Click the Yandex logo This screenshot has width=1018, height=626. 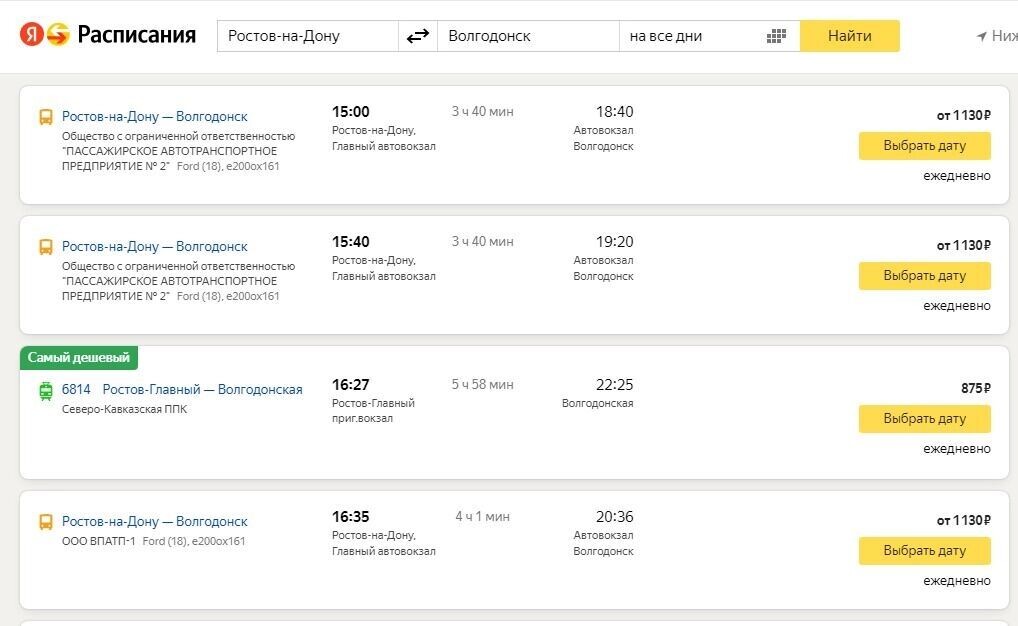[x=32, y=33]
